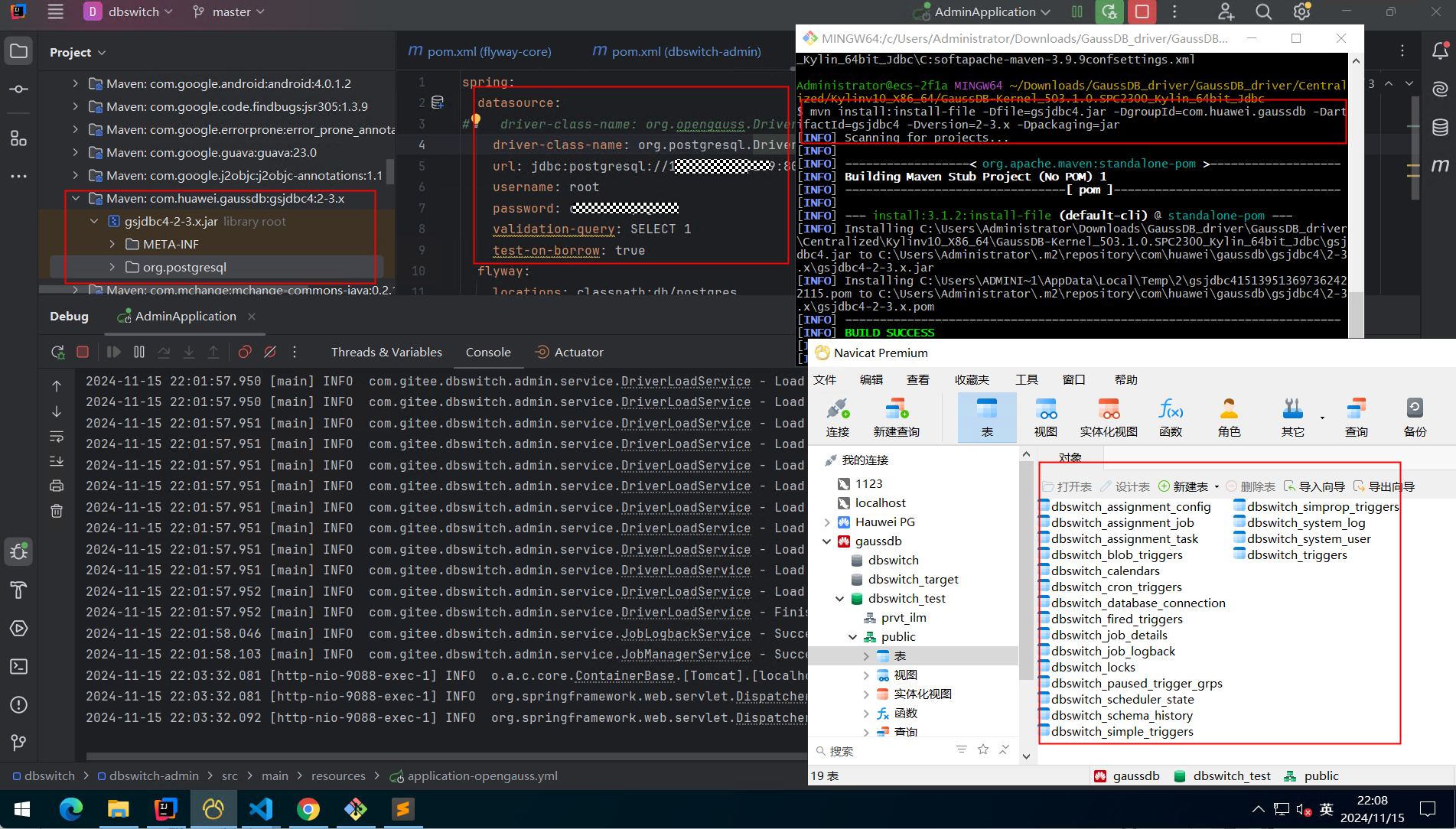The image size is (1456, 829).
Task: Open the 工具 menu in Navicat
Action: (x=1026, y=380)
